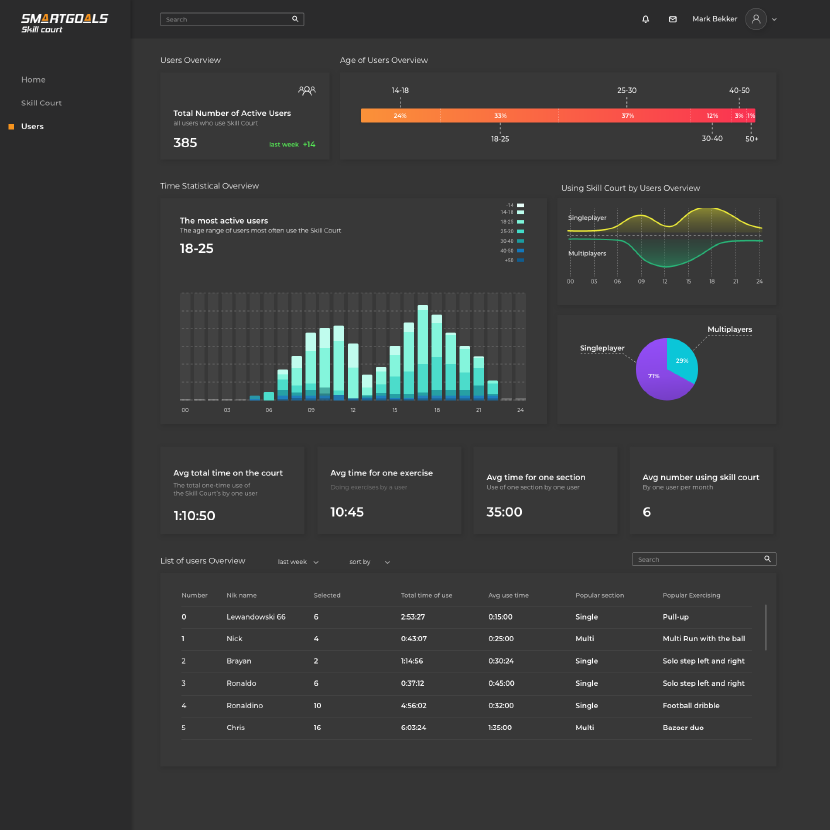Click the 24% age bar segment
The width and height of the screenshot is (830, 830).
pos(400,115)
